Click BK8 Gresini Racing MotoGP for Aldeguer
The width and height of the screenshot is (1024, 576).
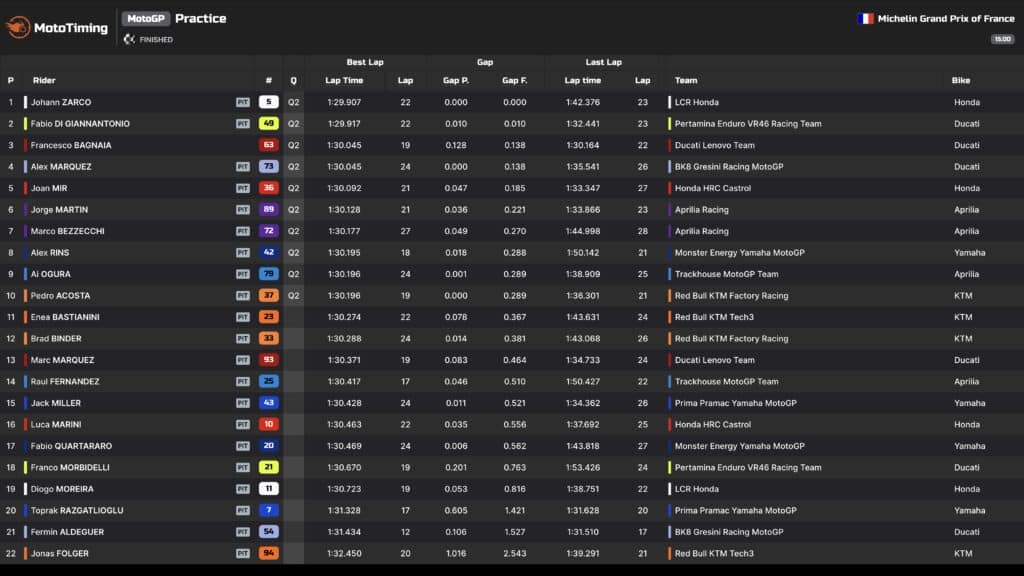click(x=729, y=532)
